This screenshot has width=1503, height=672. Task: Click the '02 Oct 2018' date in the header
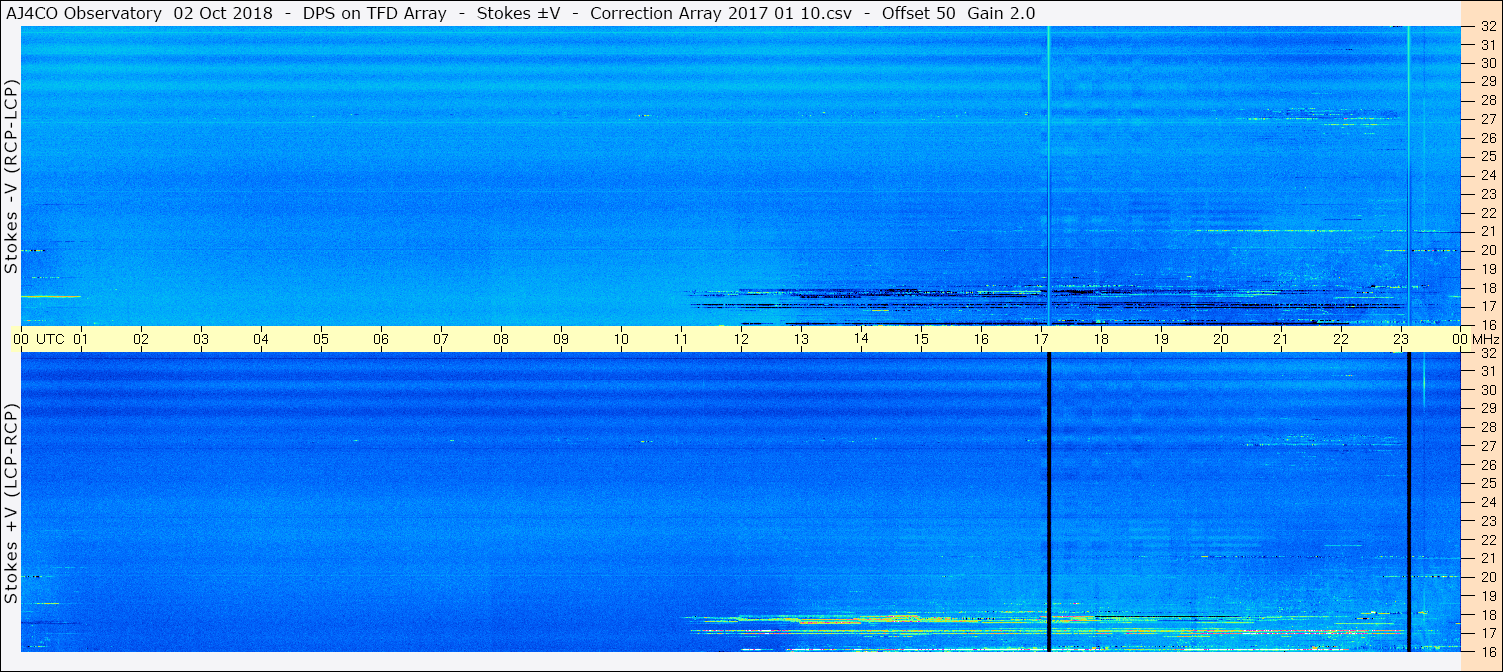[224, 13]
